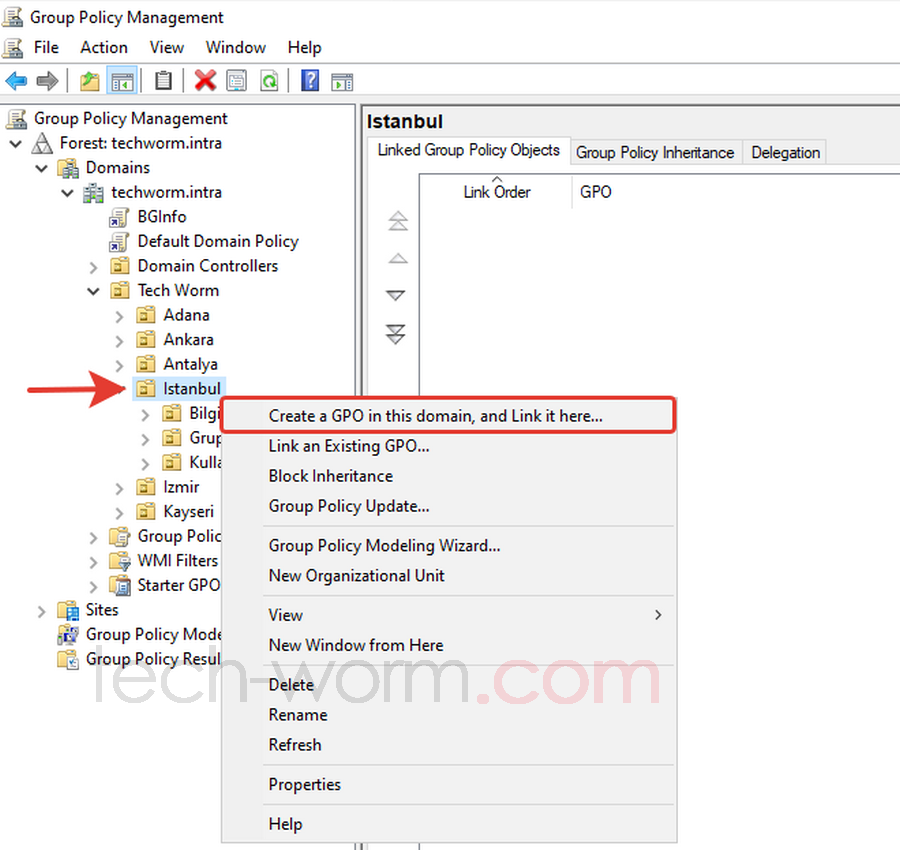The height and width of the screenshot is (850, 900).
Task: Open the Action menu in menu bar
Action: 104,47
